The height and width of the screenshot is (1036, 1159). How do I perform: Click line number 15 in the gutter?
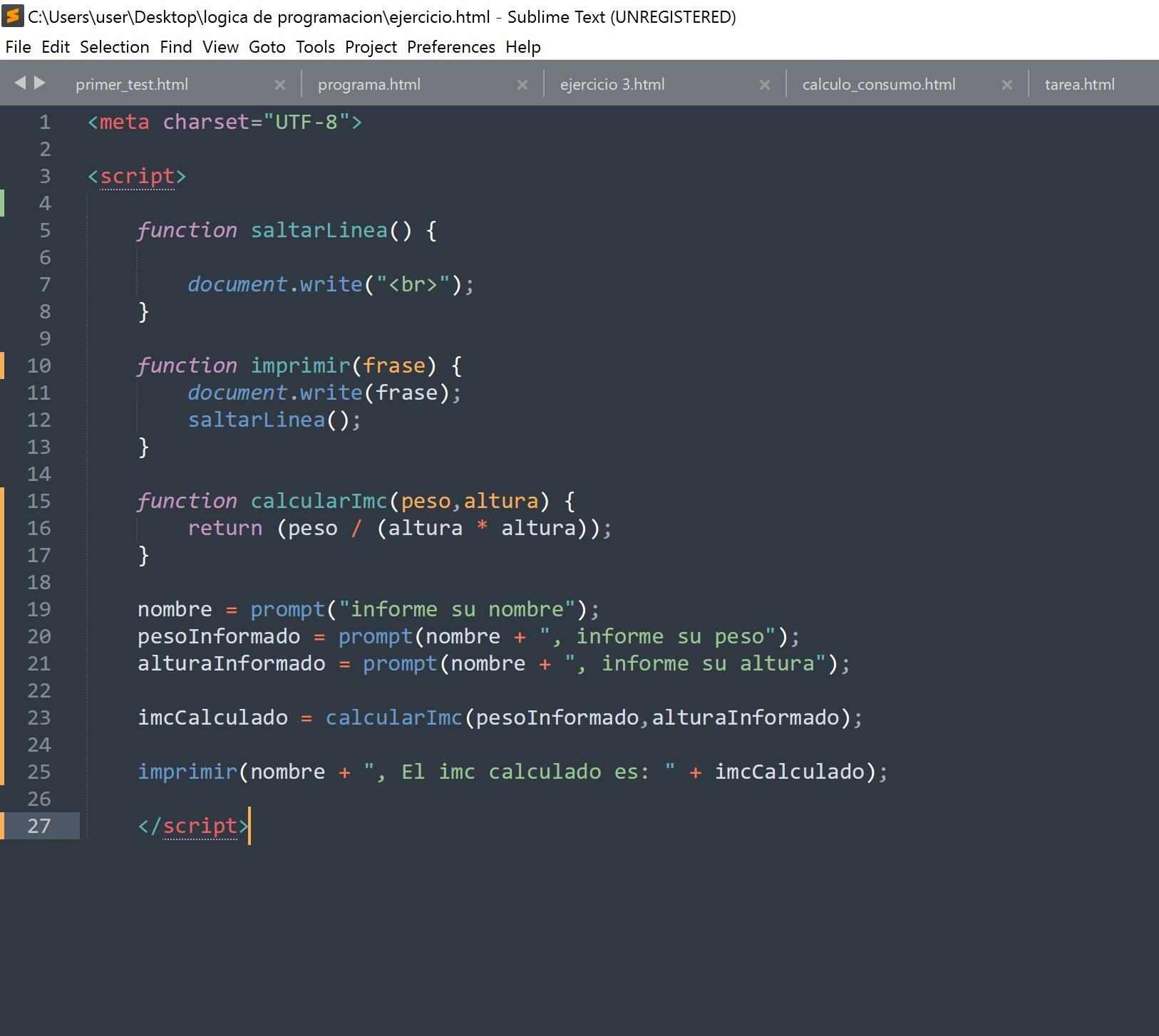(x=39, y=502)
